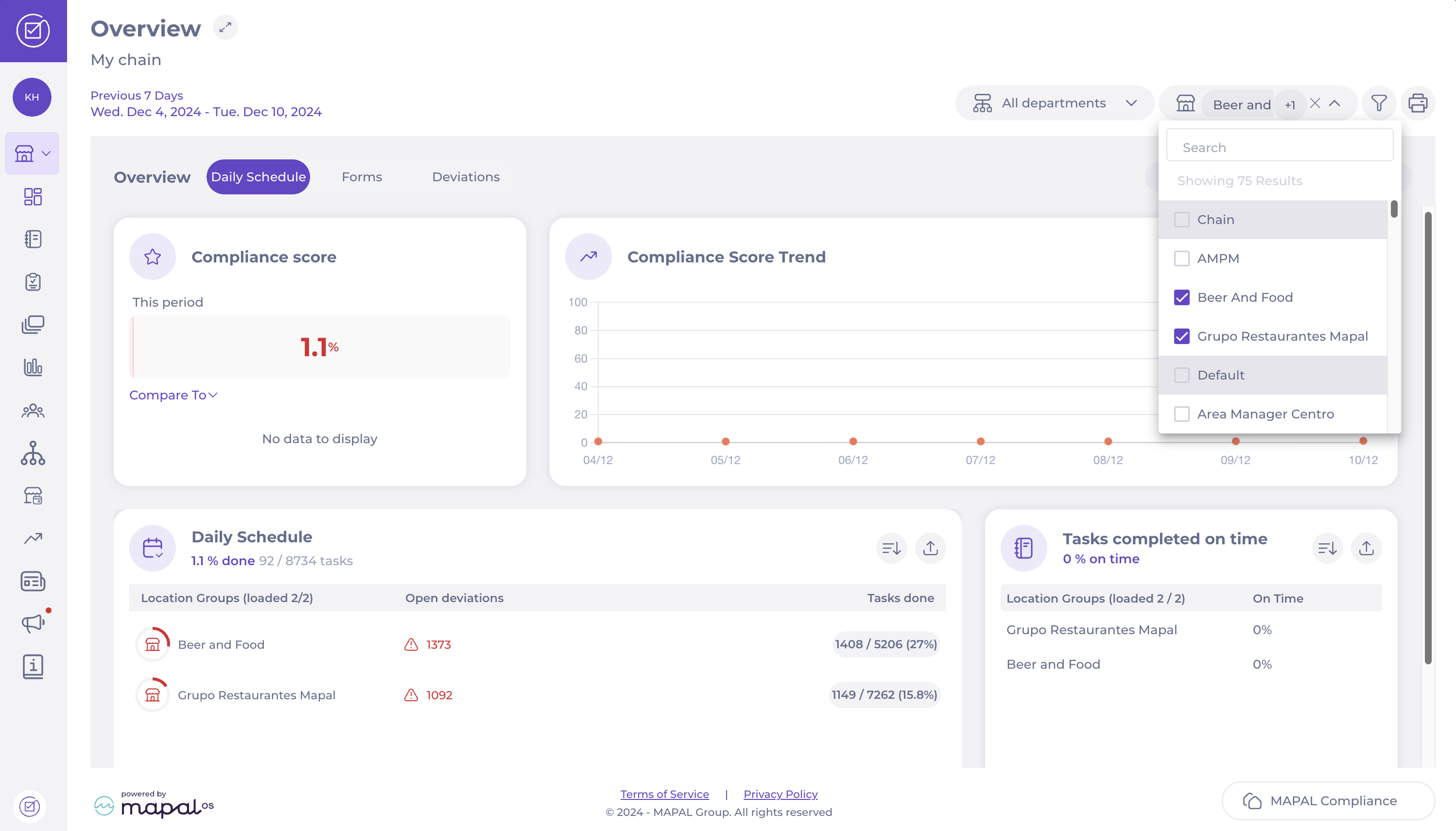Click the MAPAL Compliance logo icon at top of sidebar
Screen dimensions: 1456x831
(x=33, y=30)
